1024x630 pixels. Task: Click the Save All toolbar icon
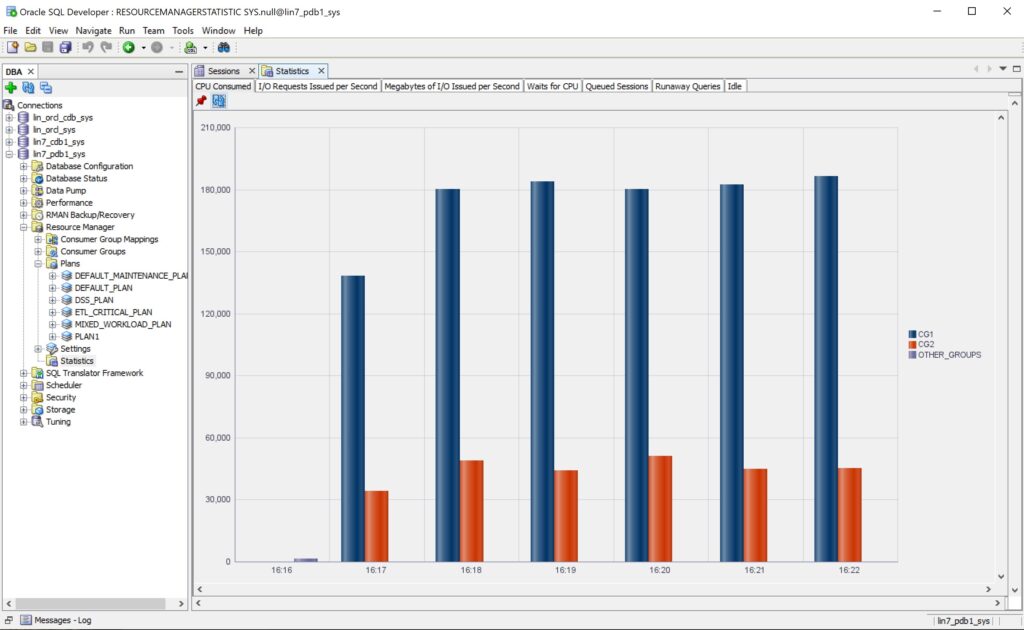point(65,47)
